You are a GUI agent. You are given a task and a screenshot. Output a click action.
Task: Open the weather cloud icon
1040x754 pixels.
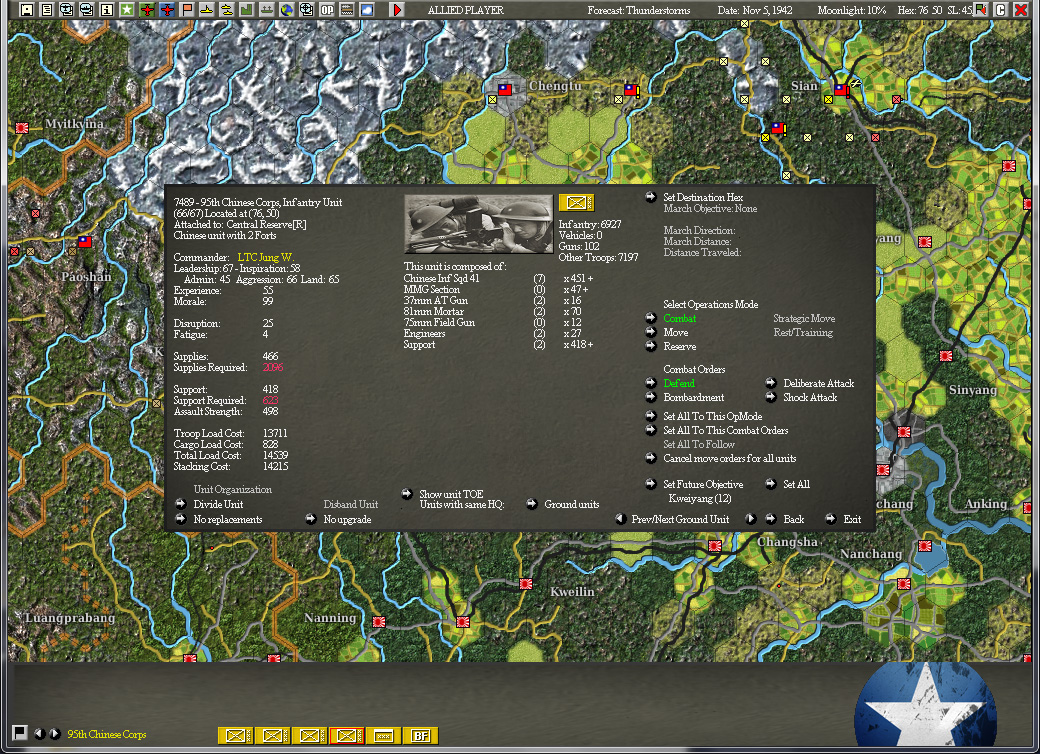pos(366,9)
